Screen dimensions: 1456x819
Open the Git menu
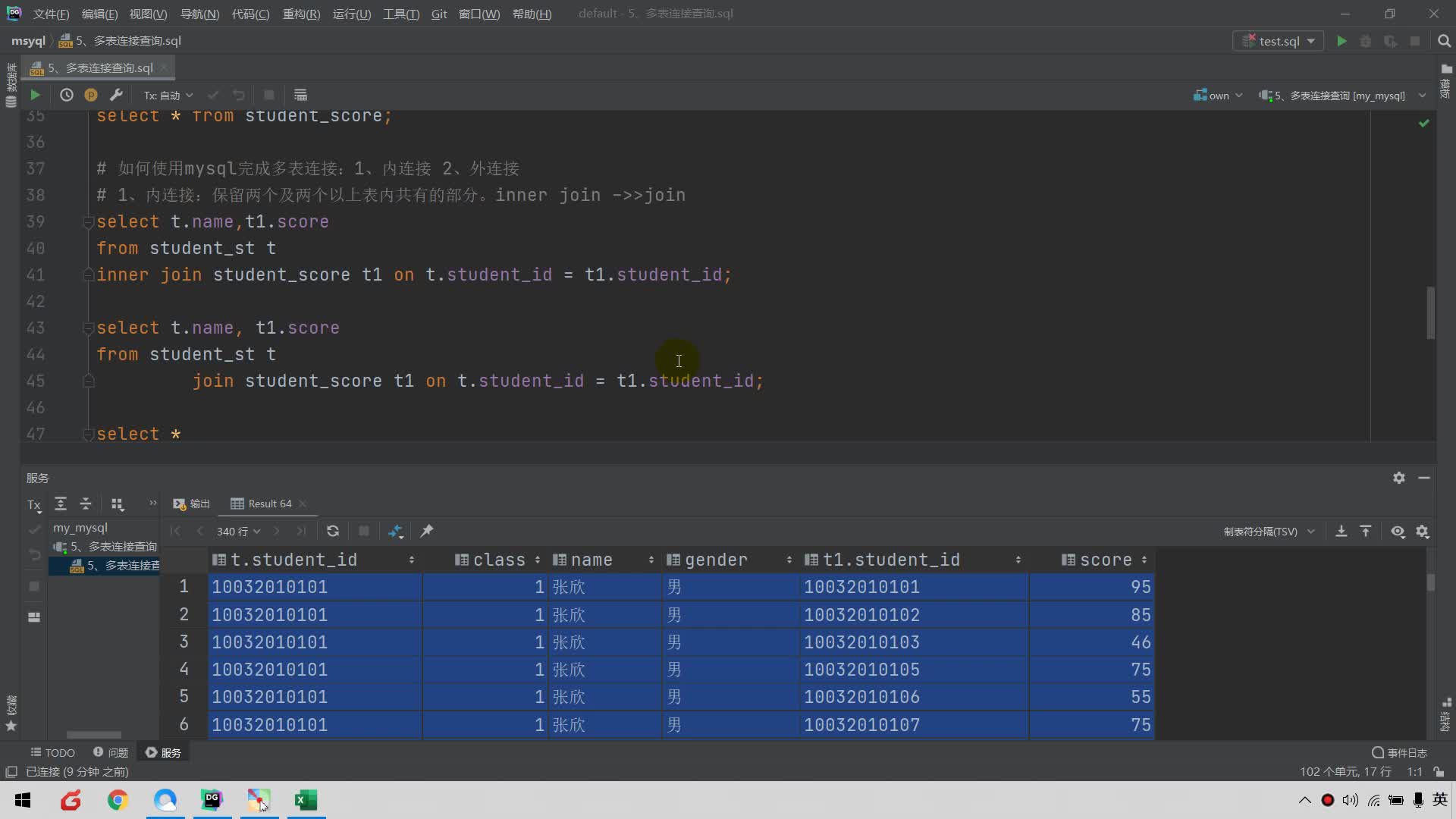(439, 14)
